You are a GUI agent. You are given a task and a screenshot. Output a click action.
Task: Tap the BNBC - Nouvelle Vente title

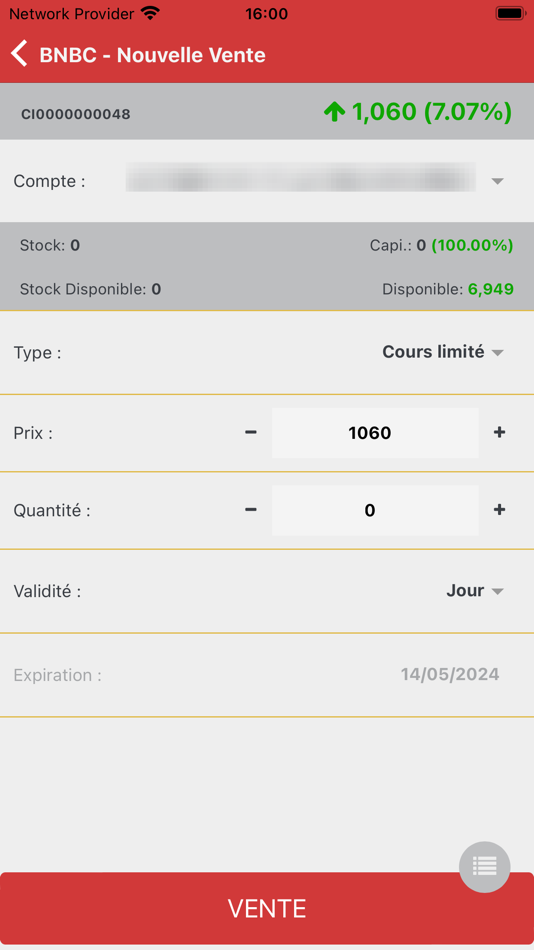coord(153,55)
